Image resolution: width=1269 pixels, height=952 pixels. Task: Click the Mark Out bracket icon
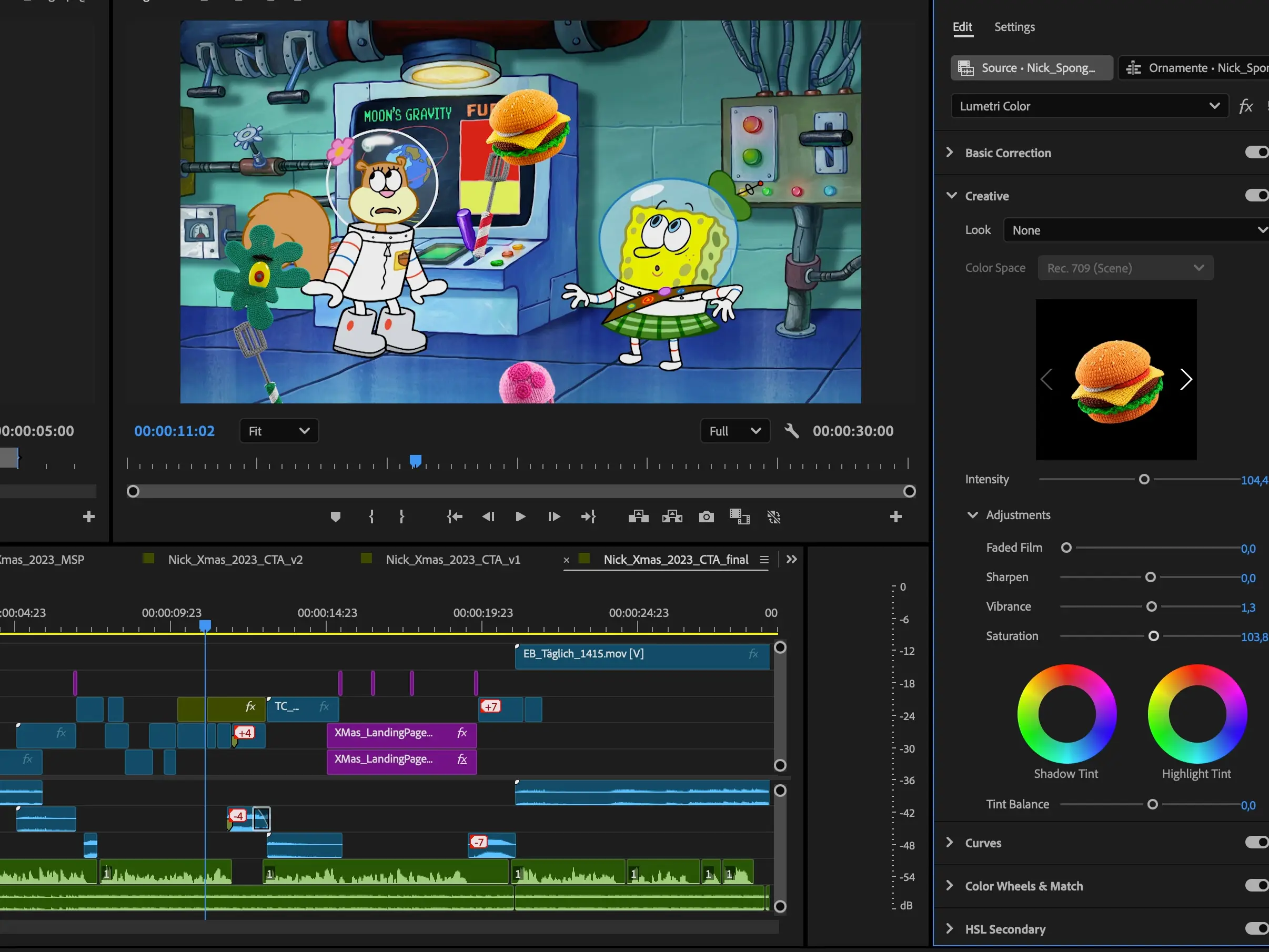pyautogui.click(x=401, y=516)
